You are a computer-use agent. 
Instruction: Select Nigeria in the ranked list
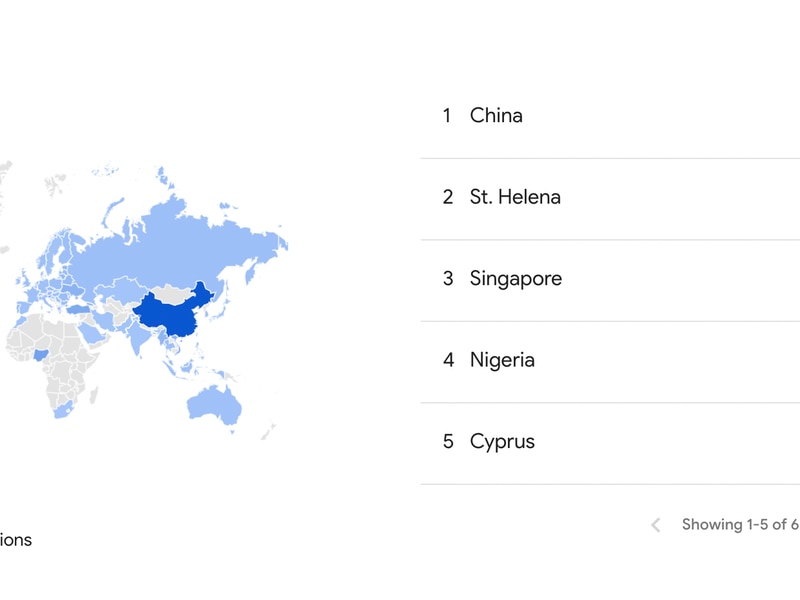(x=502, y=360)
